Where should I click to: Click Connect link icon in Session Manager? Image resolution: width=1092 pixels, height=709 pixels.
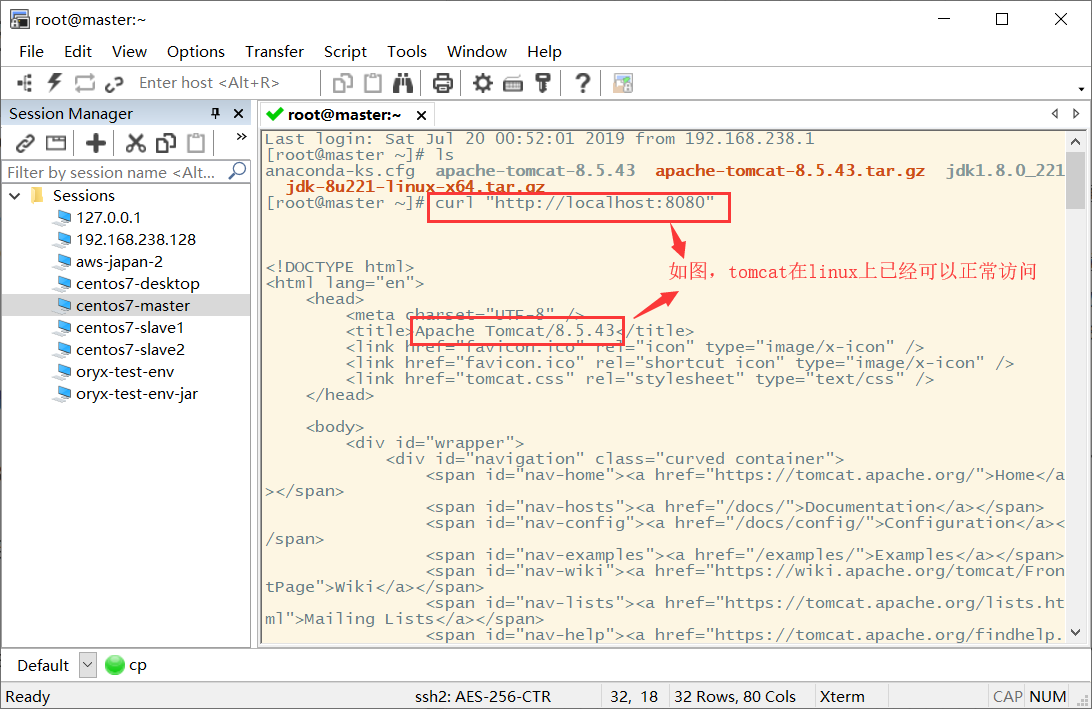click(x=25, y=143)
